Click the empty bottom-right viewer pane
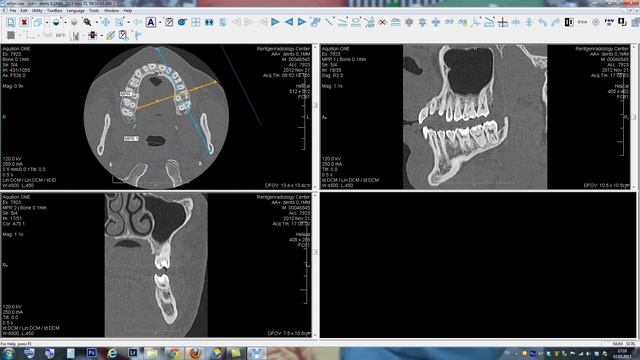Image resolution: width=640 pixels, height=360 pixels. pyautogui.click(x=478, y=265)
